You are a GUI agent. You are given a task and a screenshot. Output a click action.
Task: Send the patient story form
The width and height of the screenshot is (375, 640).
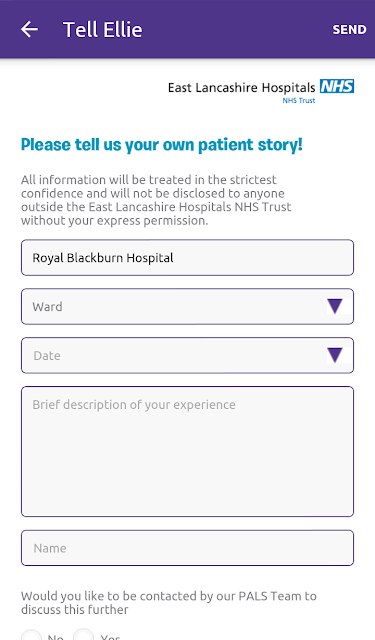point(349,30)
